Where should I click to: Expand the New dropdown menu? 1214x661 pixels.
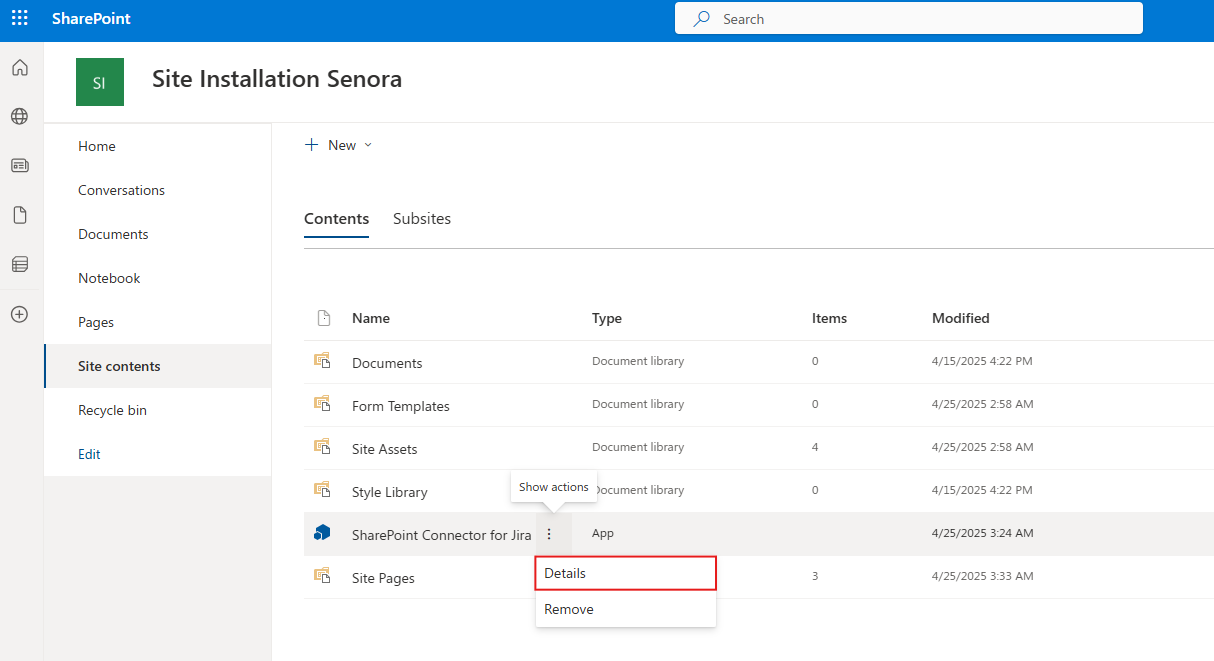click(x=339, y=146)
